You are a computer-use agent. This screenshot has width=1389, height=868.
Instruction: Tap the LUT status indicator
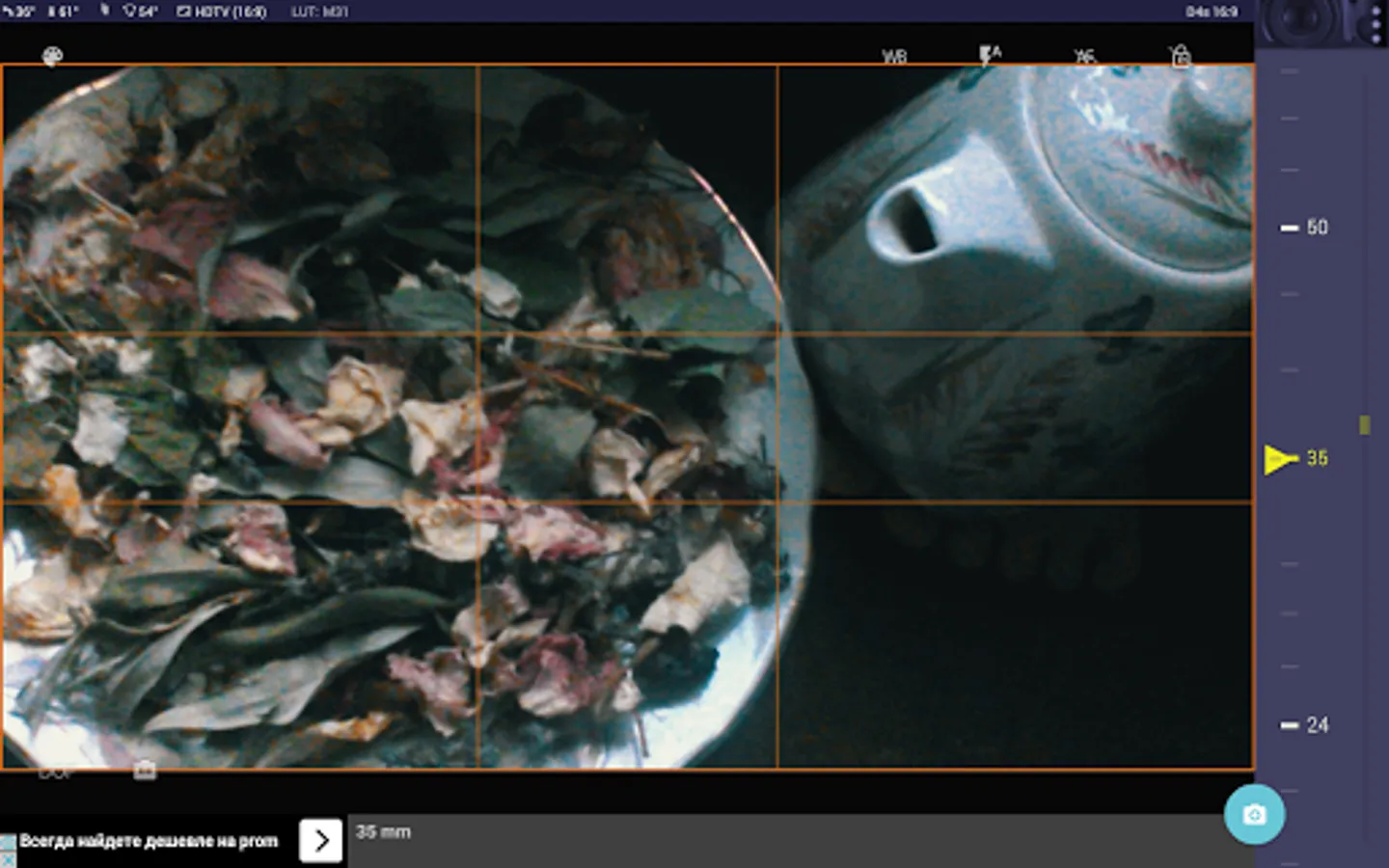[x=319, y=12]
